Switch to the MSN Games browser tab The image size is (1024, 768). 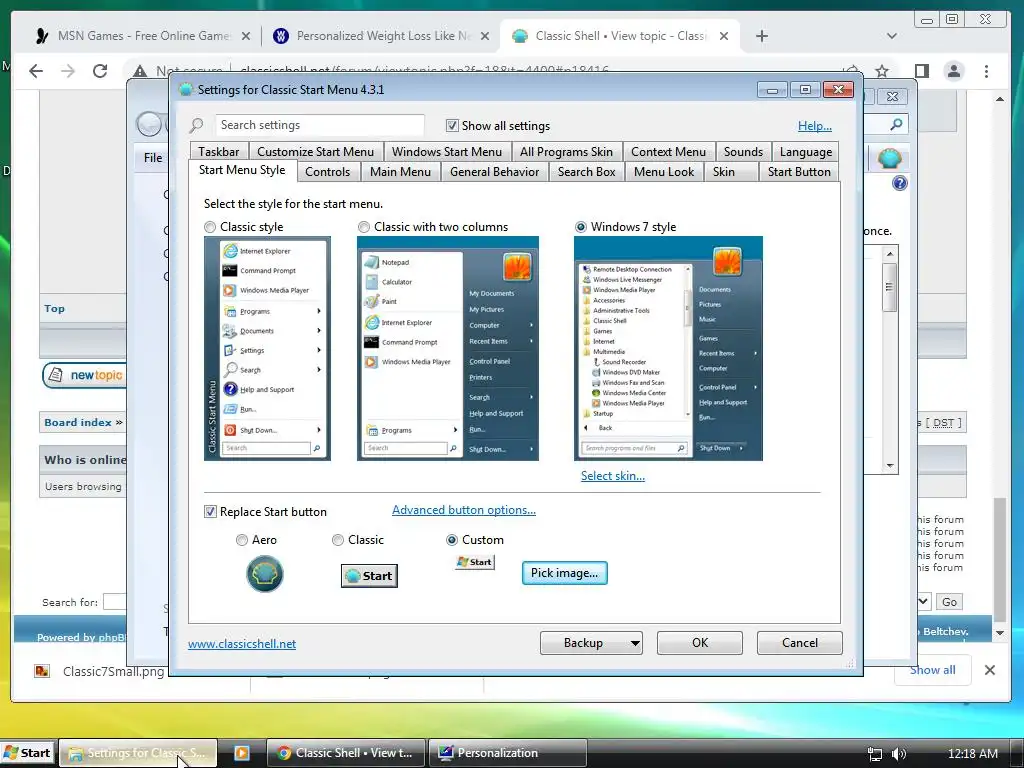pyautogui.click(x=143, y=36)
